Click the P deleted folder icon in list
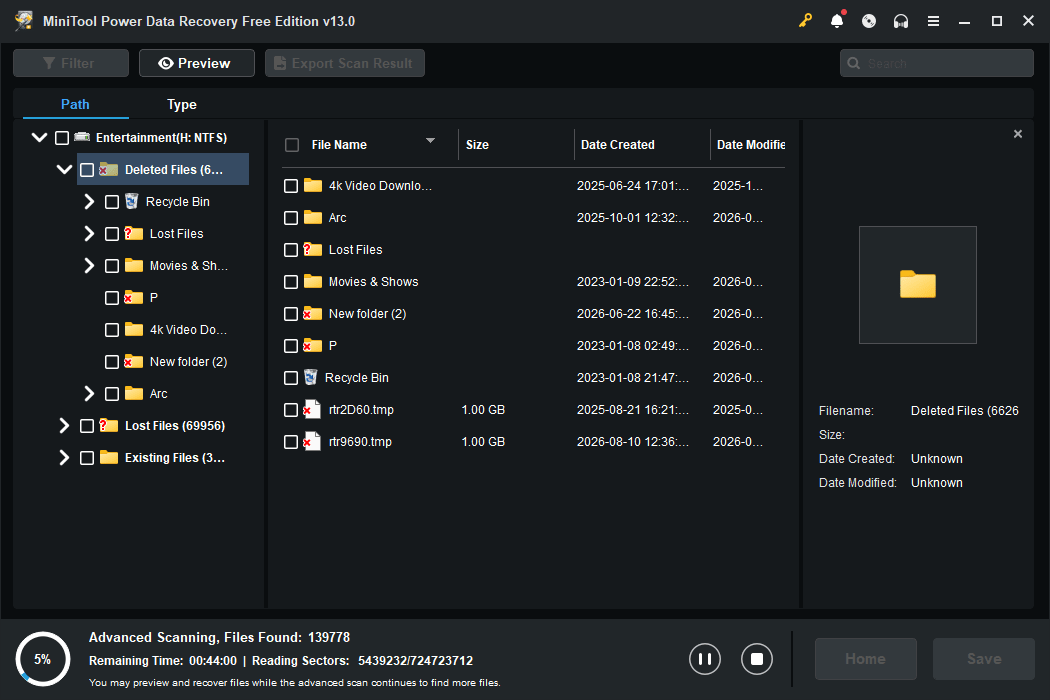This screenshot has height=700, width=1050. tap(312, 346)
